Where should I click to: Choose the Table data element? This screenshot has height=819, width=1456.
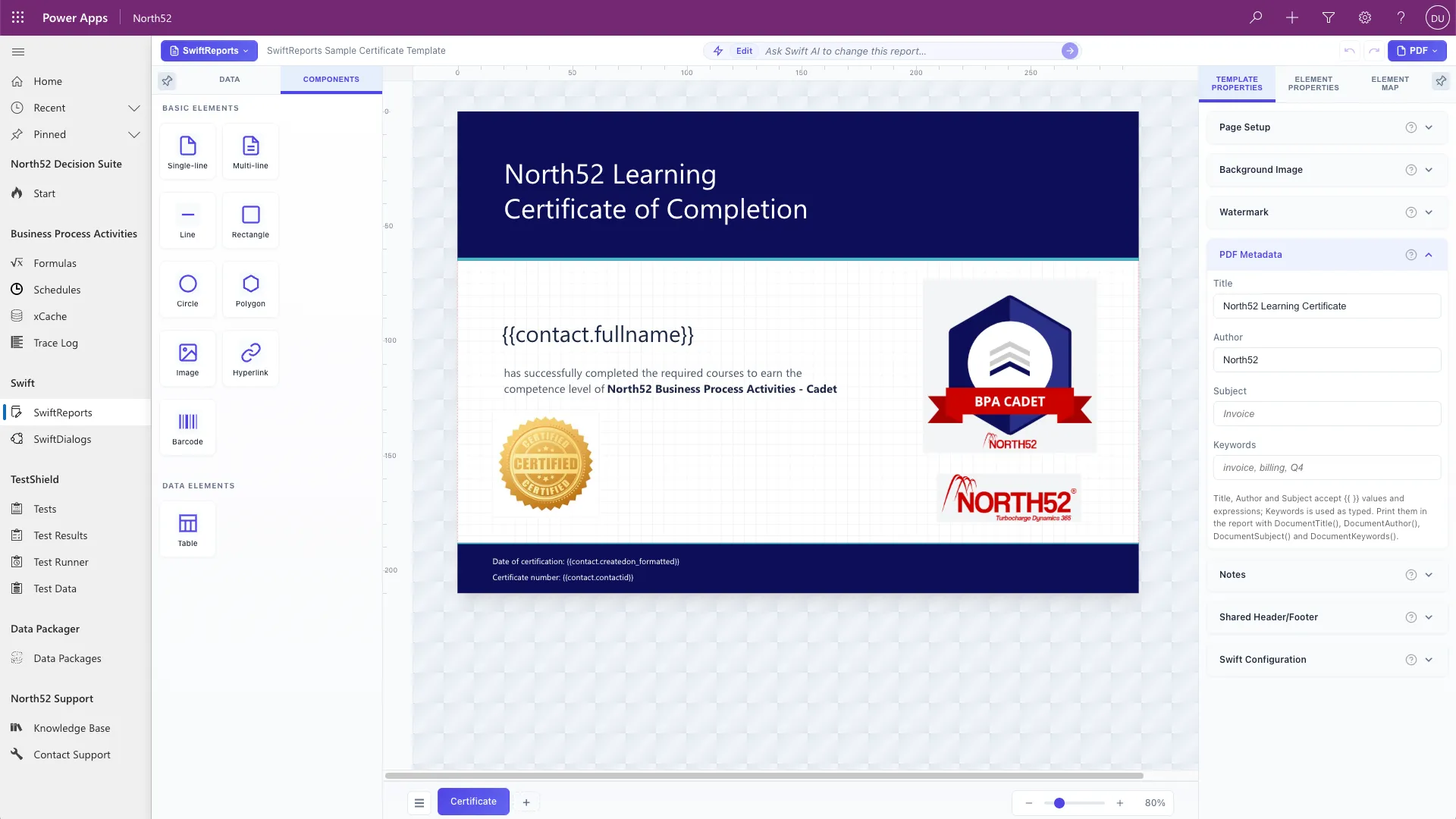tap(187, 529)
